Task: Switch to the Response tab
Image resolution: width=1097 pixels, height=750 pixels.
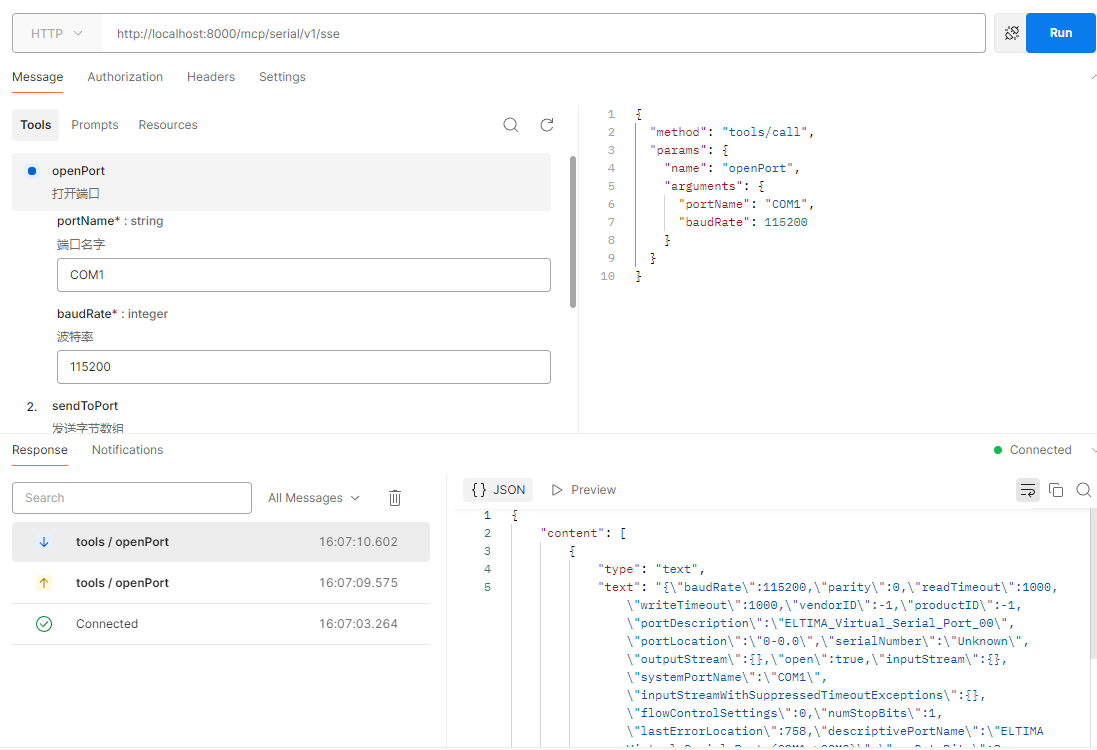Action: pyautogui.click(x=40, y=450)
